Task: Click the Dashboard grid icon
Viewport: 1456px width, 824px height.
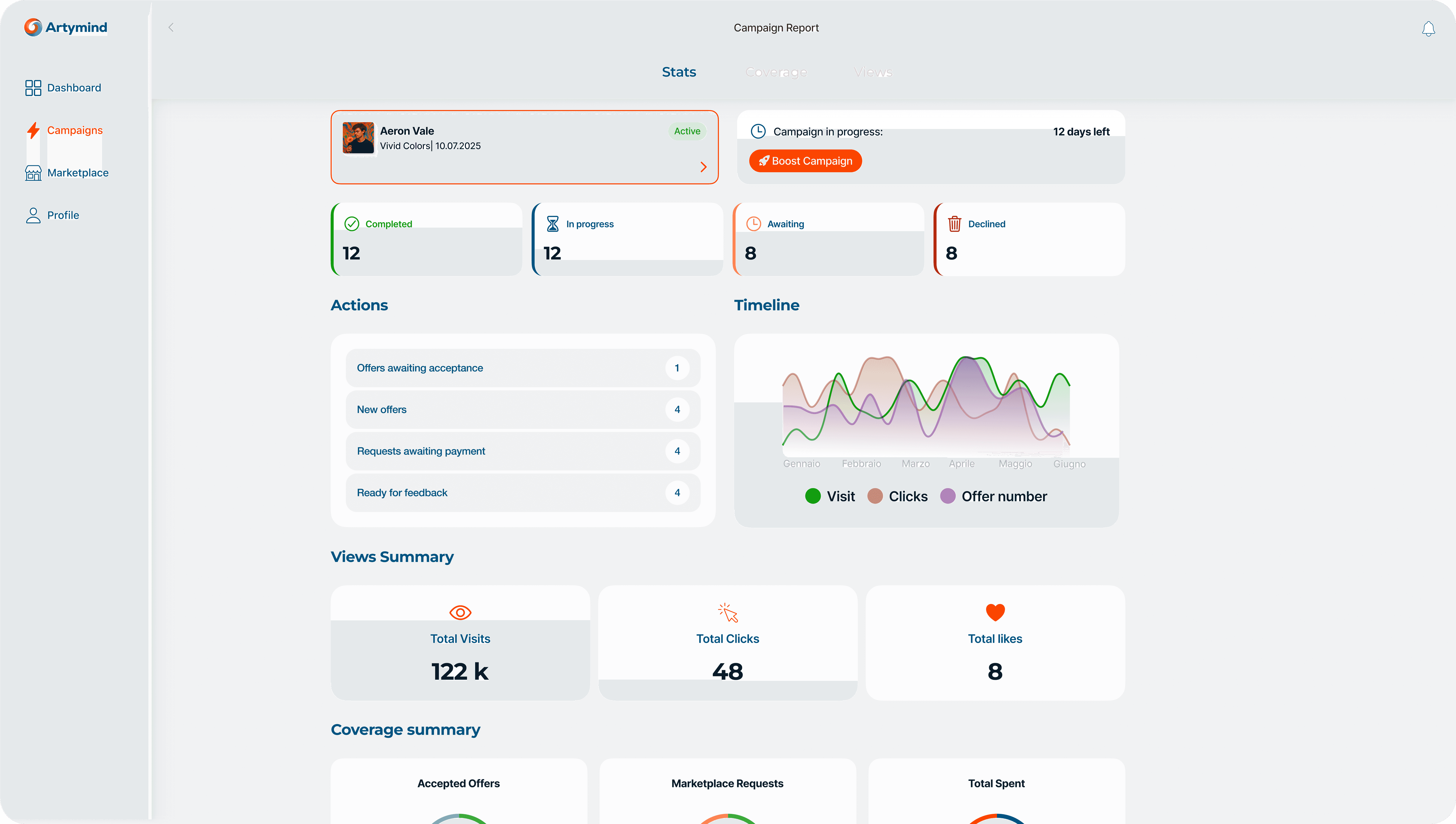Action: [x=33, y=88]
